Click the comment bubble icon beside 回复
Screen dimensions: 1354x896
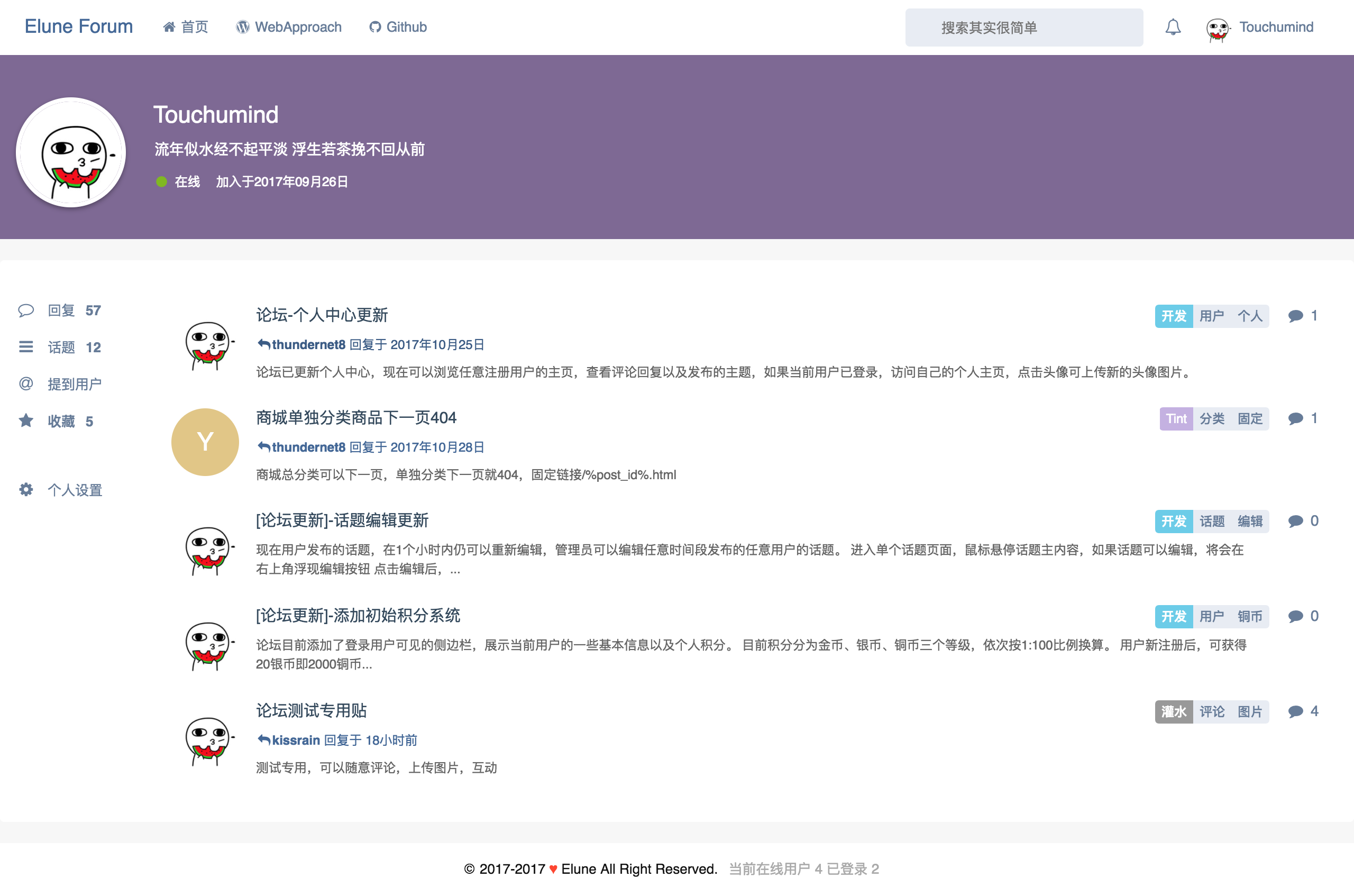[26, 310]
